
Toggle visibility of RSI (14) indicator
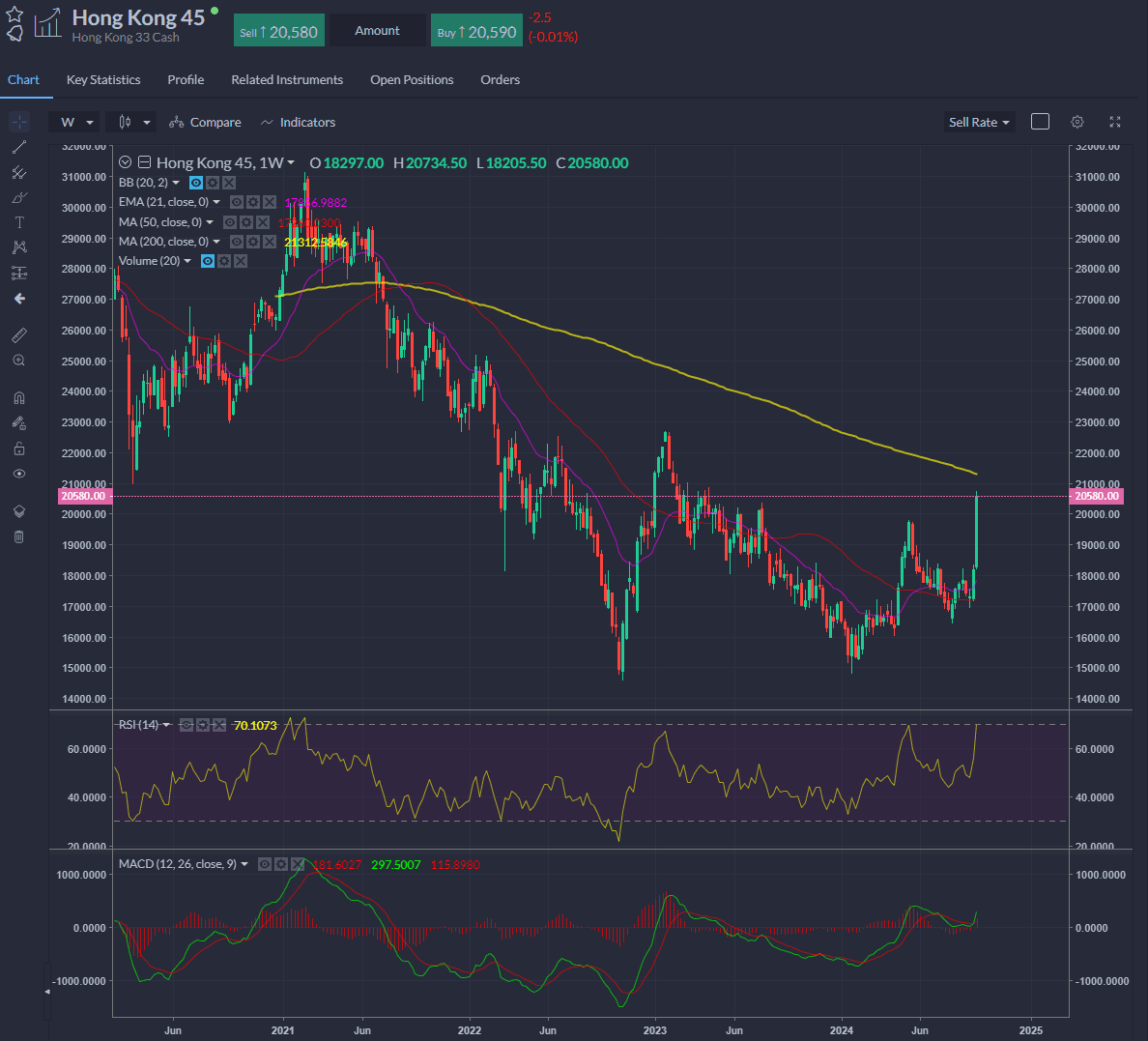[x=186, y=725]
